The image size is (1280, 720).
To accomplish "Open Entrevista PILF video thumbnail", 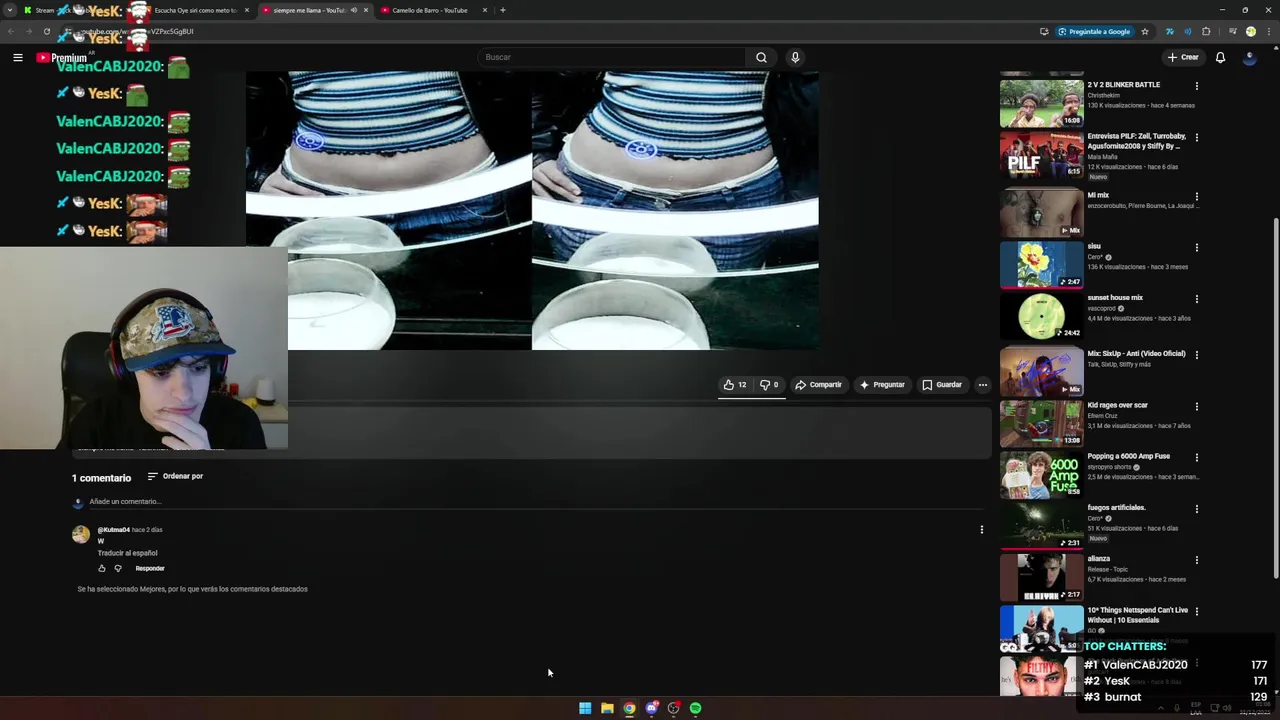I will [x=1041, y=154].
